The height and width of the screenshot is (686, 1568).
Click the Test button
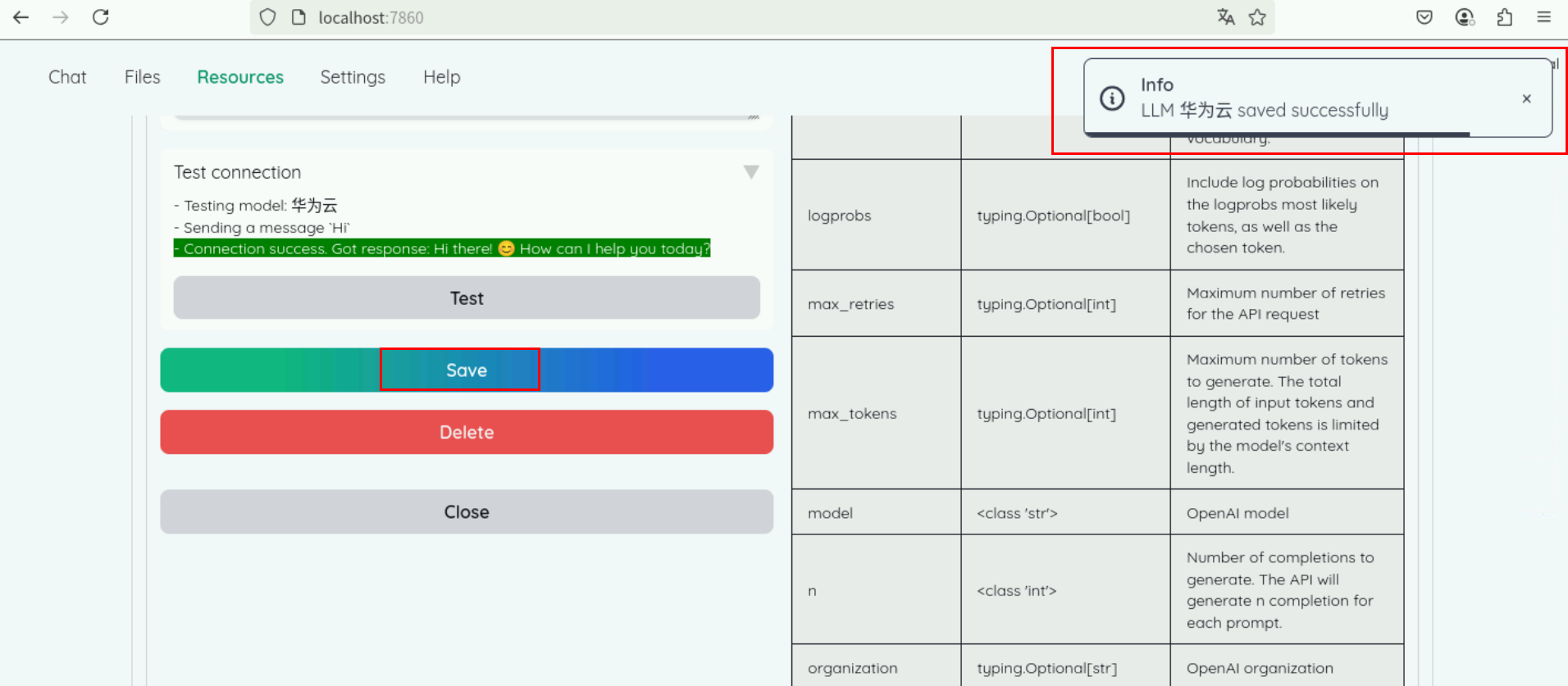tap(467, 298)
